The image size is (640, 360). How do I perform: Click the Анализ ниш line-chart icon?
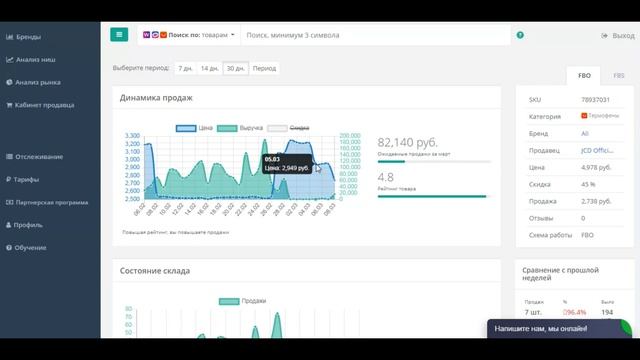(x=9, y=60)
